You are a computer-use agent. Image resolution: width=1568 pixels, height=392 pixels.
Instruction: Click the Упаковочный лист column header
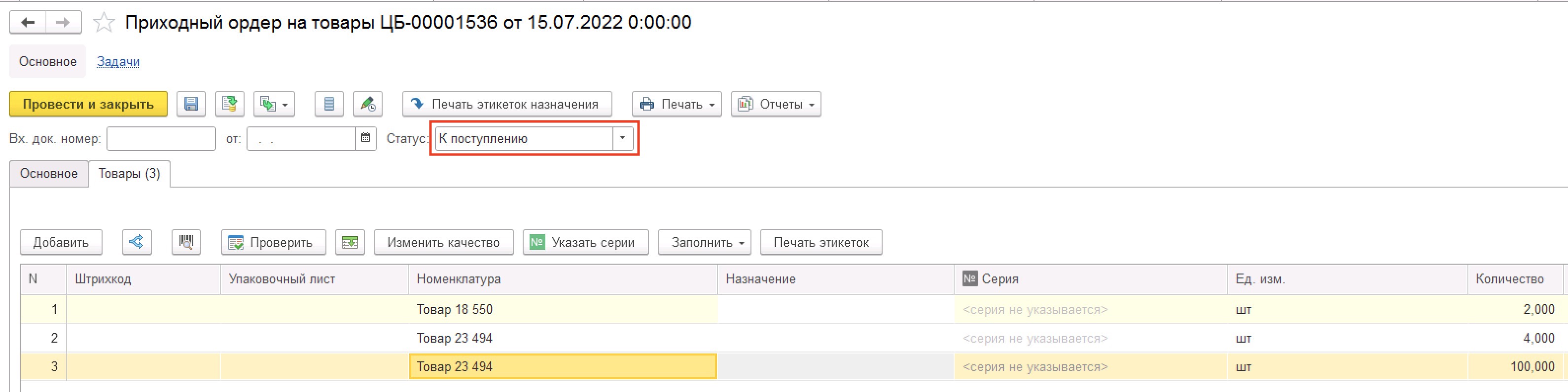click(x=314, y=279)
